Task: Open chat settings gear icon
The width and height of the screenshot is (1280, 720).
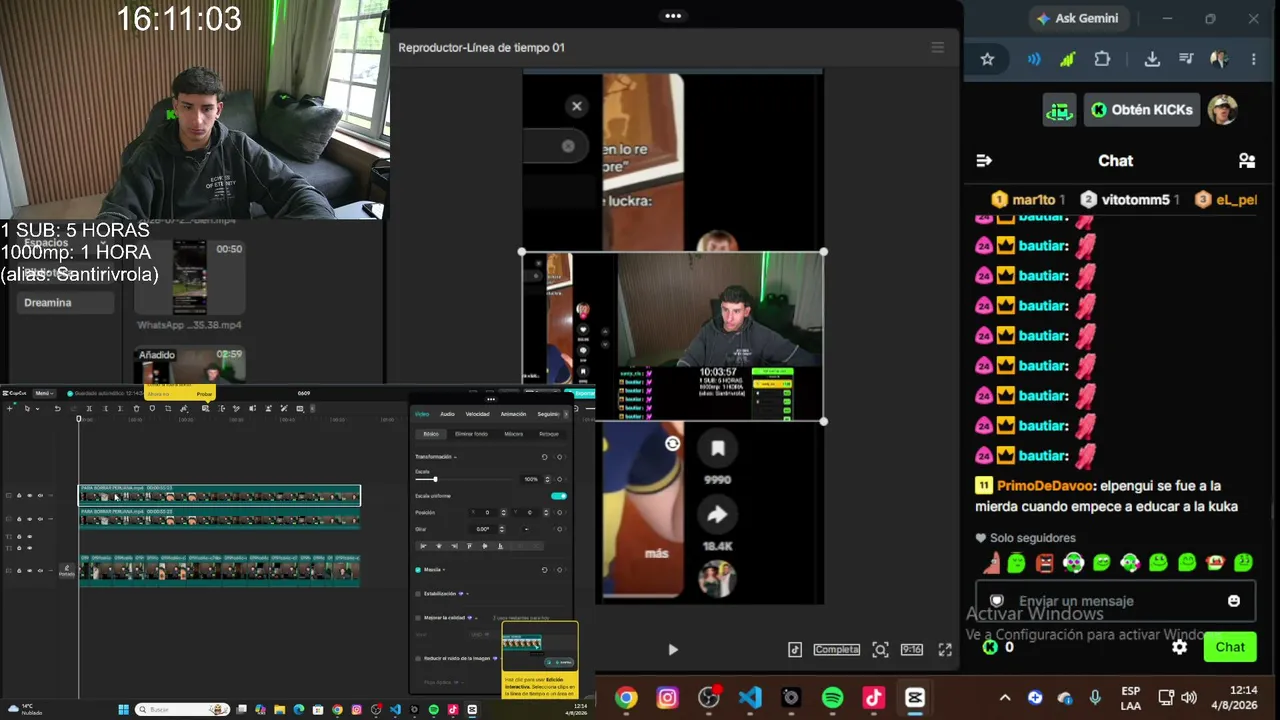Action: 1180,647
